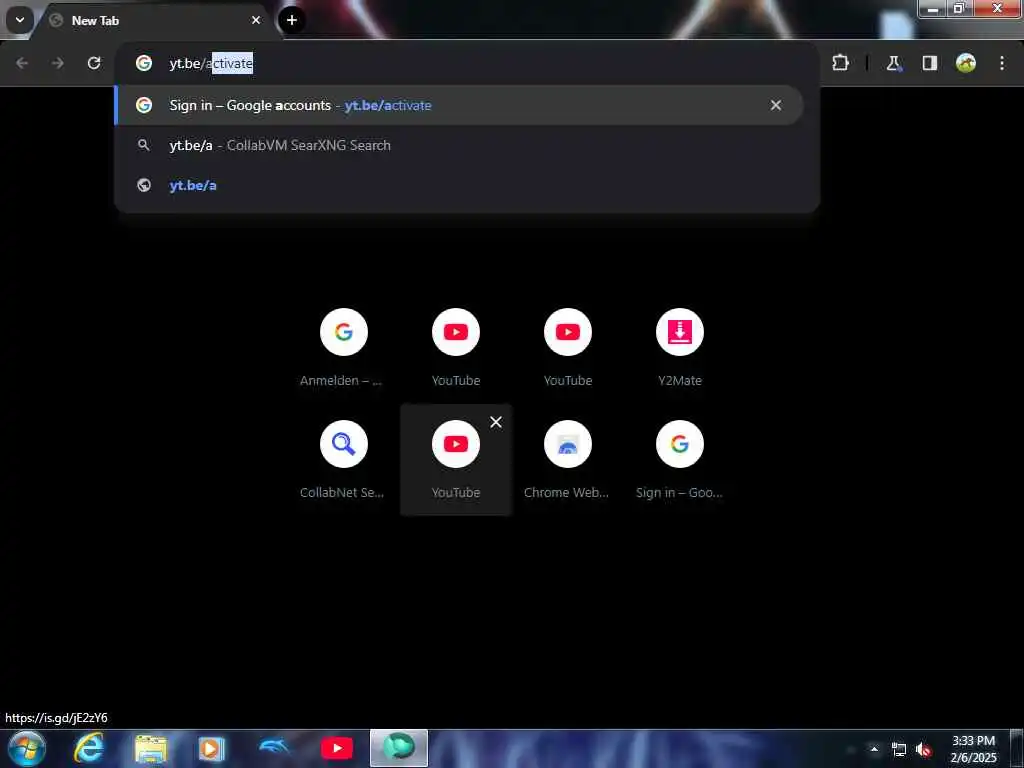Open the Anmelden Google shortcut
Viewport: 1024px width, 768px height.
click(344, 347)
